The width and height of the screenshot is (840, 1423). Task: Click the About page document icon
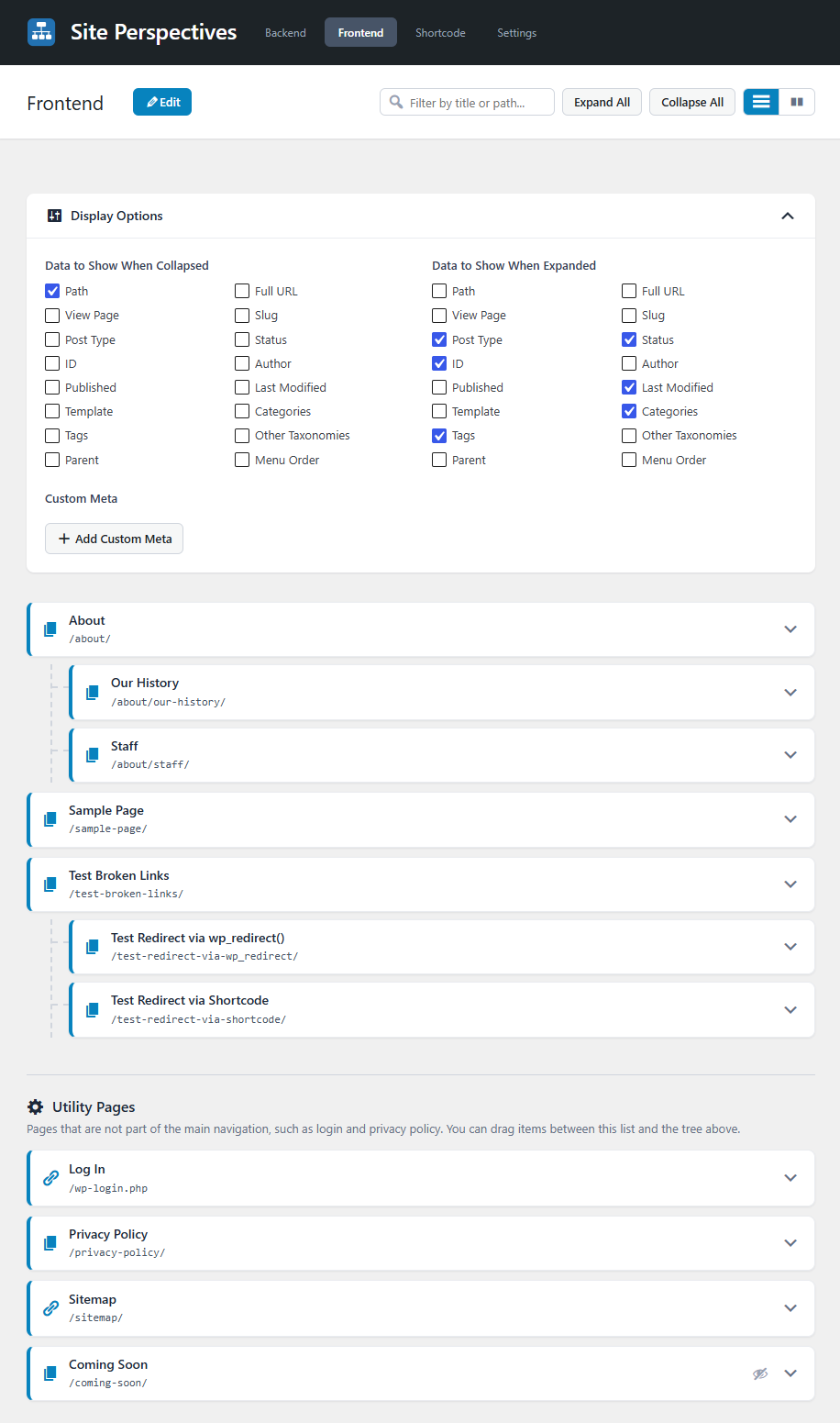50,629
